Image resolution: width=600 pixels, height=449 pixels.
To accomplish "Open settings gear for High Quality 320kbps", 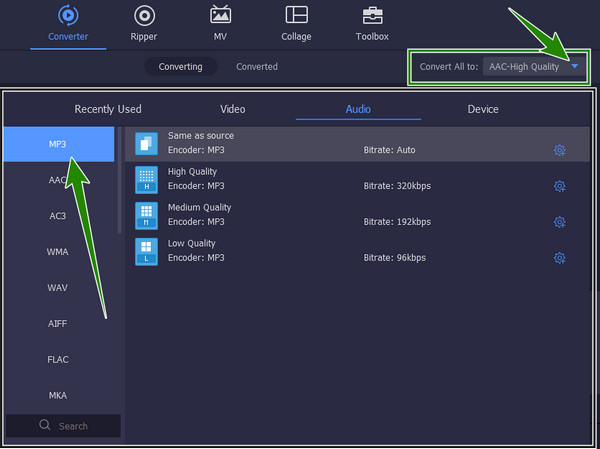I will point(559,186).
